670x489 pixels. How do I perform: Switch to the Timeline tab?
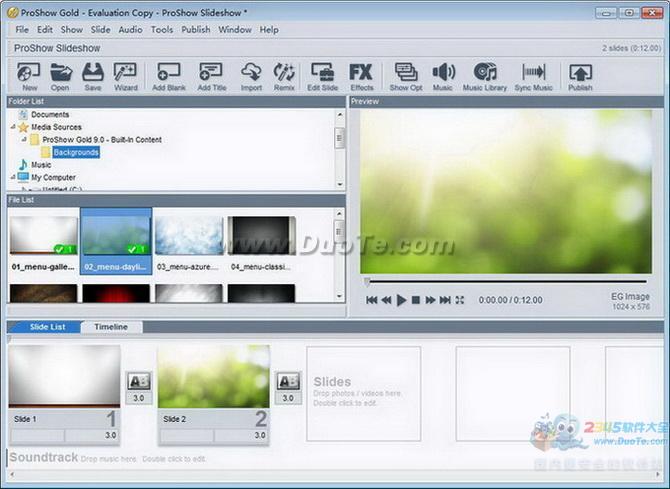[111, 327]
